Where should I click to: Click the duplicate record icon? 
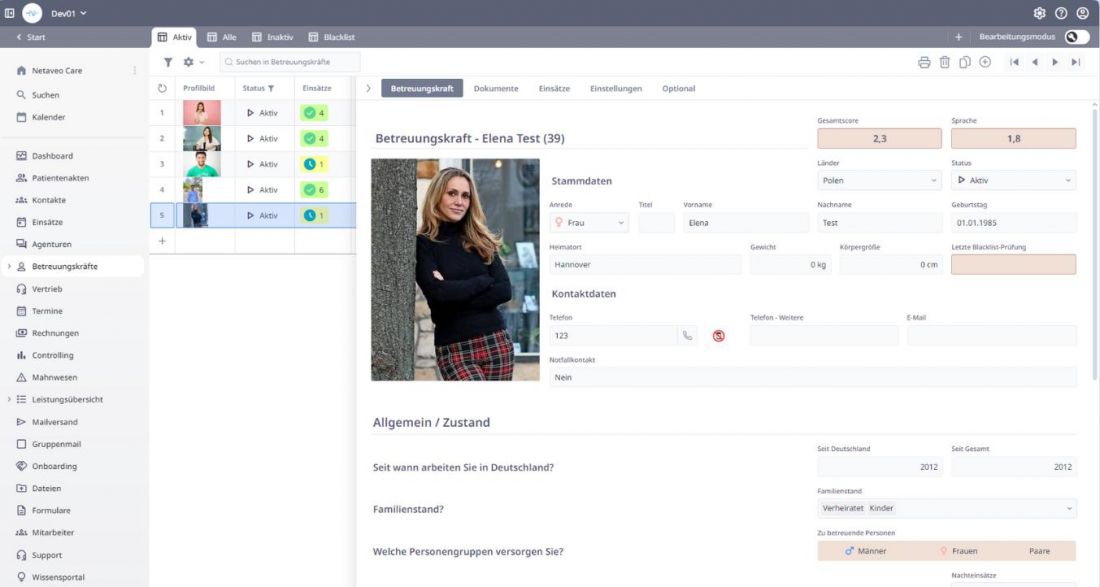(x=965, y=62)
